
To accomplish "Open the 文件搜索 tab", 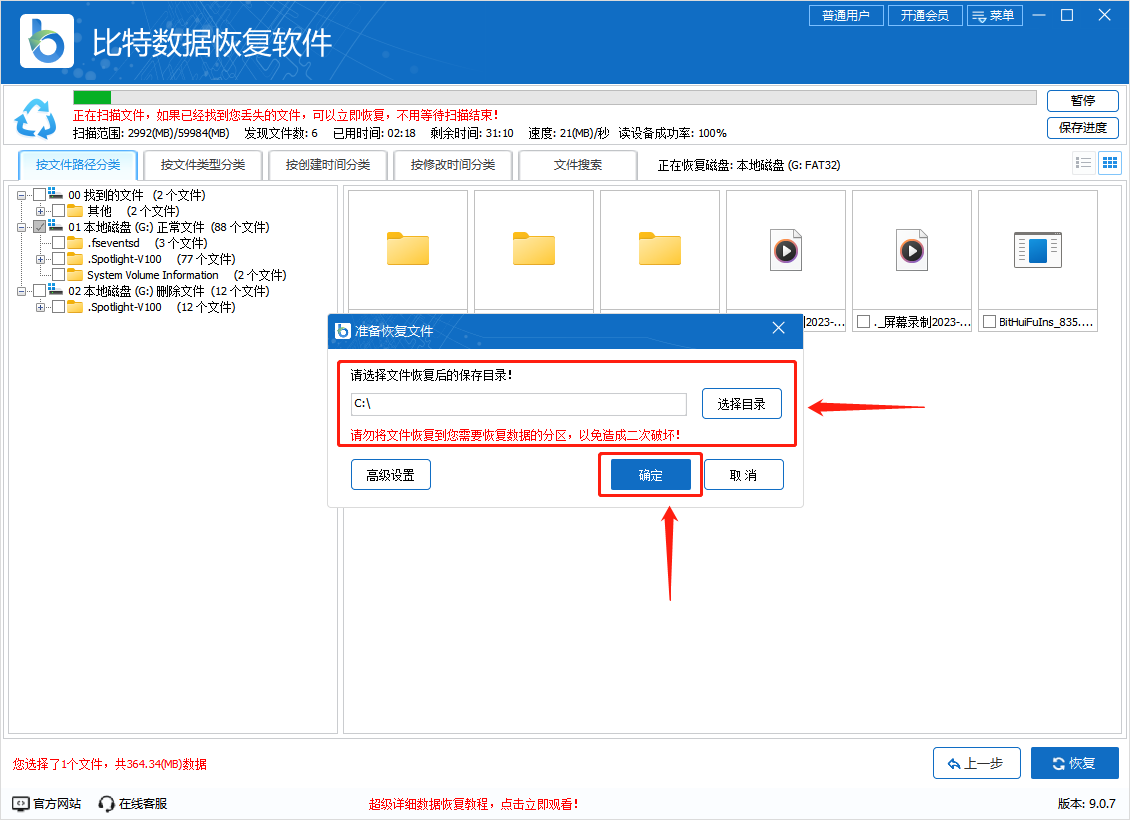I will click(578, 164).
